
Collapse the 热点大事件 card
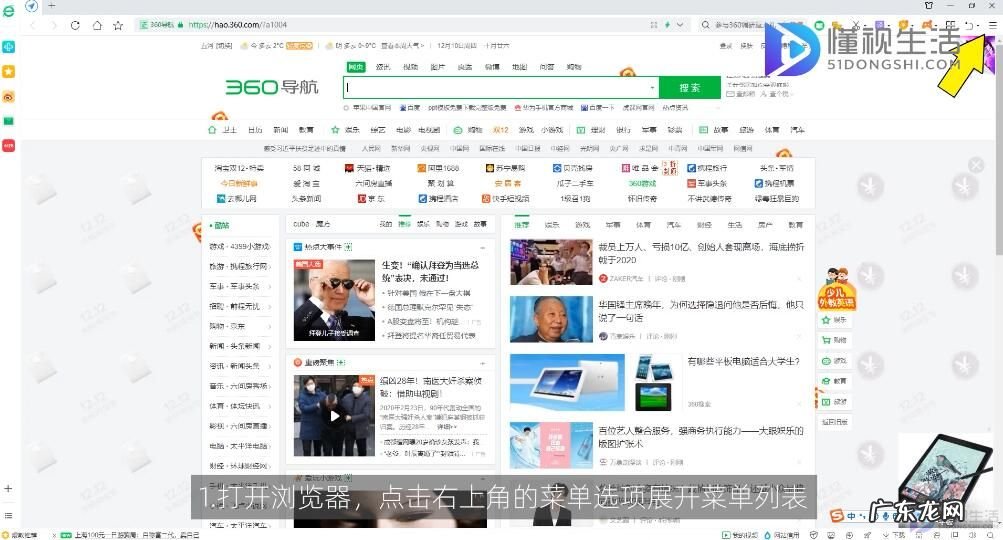coord(482,247)
